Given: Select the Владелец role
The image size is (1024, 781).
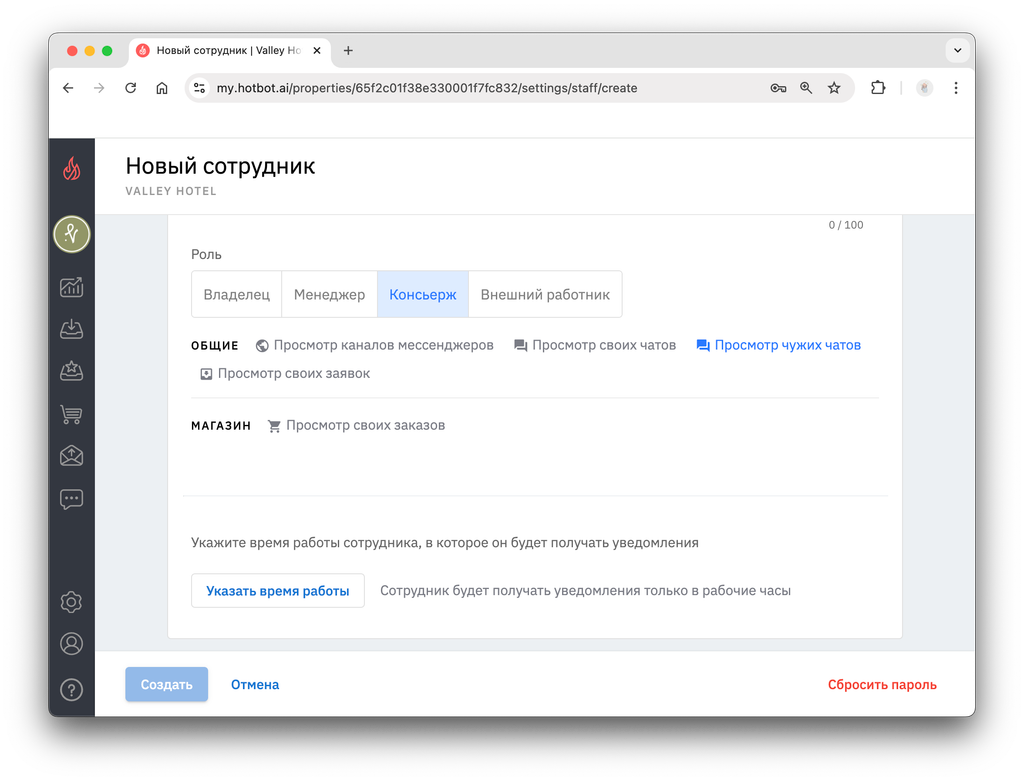Looking at the screenshot, I should click(x=236, y=295).
